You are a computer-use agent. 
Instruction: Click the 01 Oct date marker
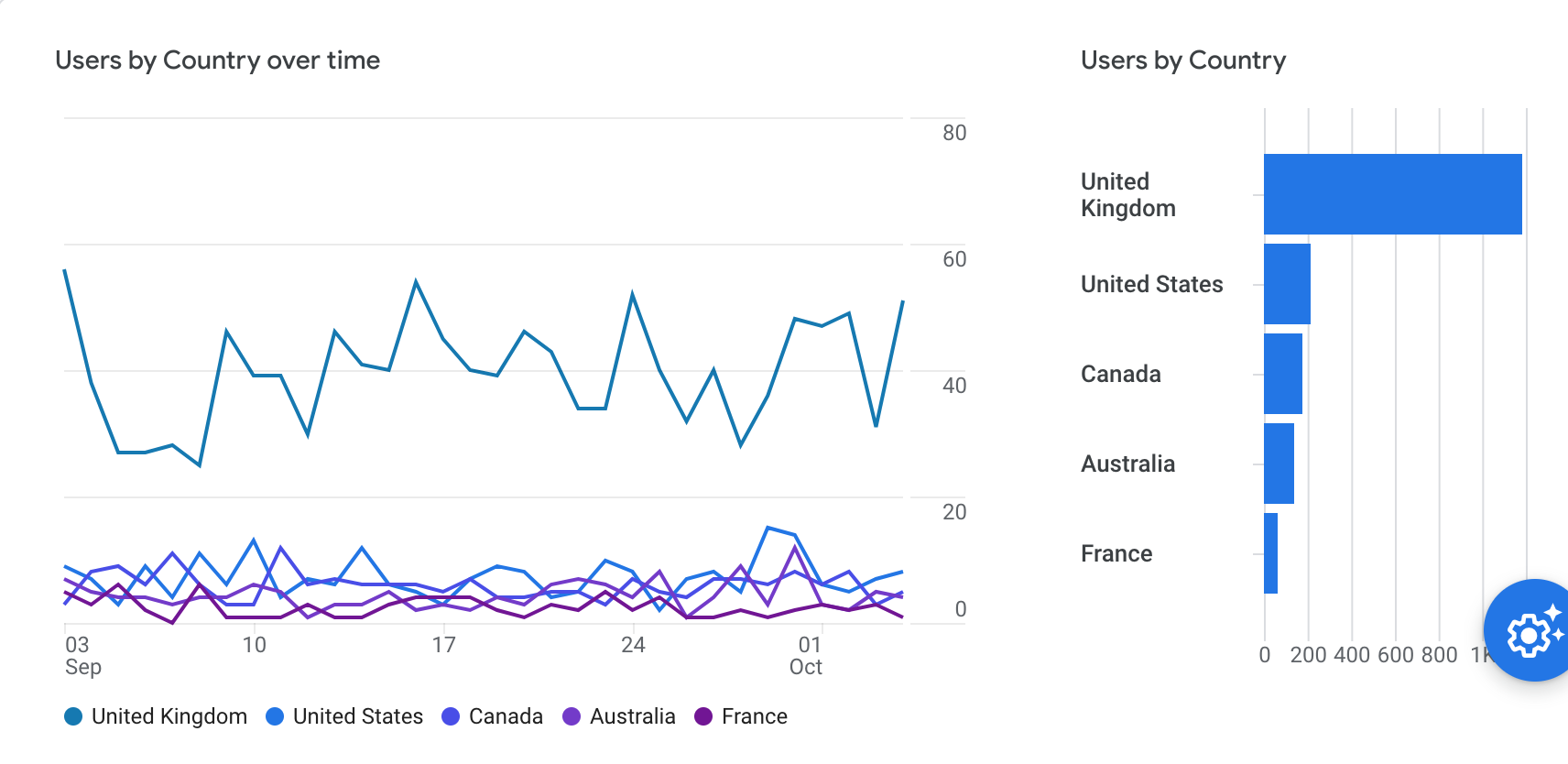807,656
